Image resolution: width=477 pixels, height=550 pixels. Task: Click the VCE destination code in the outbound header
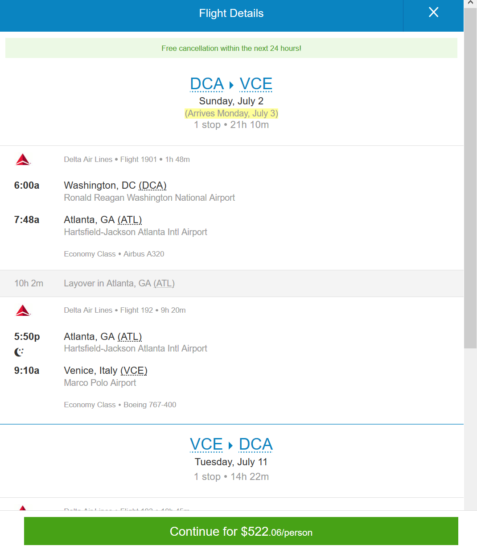click(x=256, y=84)
